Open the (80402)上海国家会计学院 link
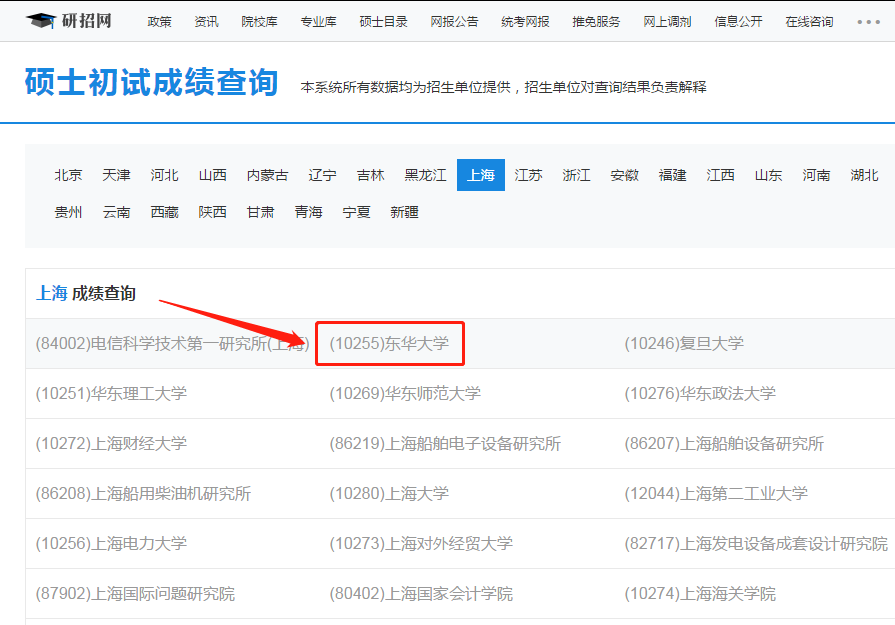This screenshot has width=895, height=625. click(421, 594)
